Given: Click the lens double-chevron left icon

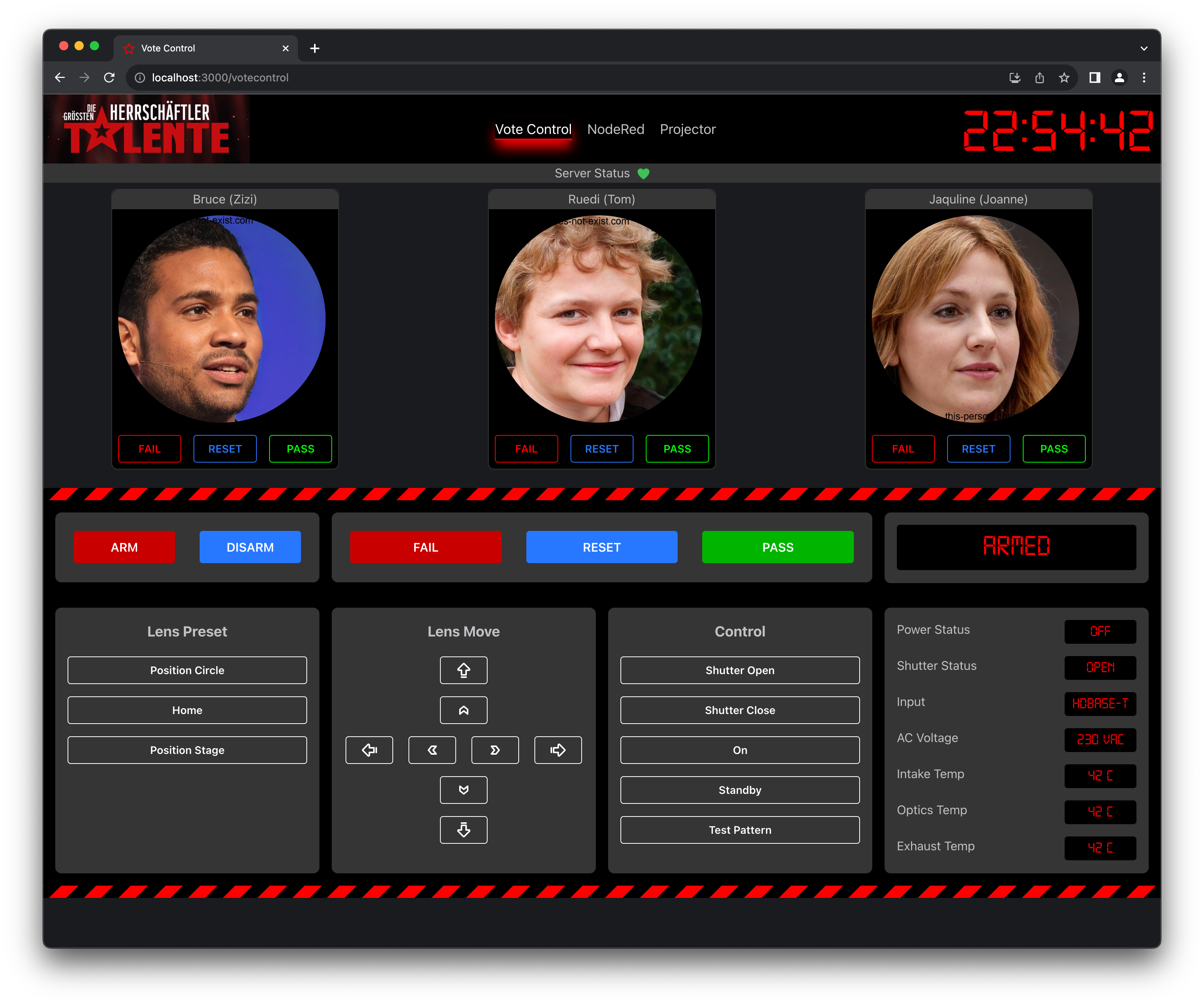Looking at the screenshot, I should point(432,750).
